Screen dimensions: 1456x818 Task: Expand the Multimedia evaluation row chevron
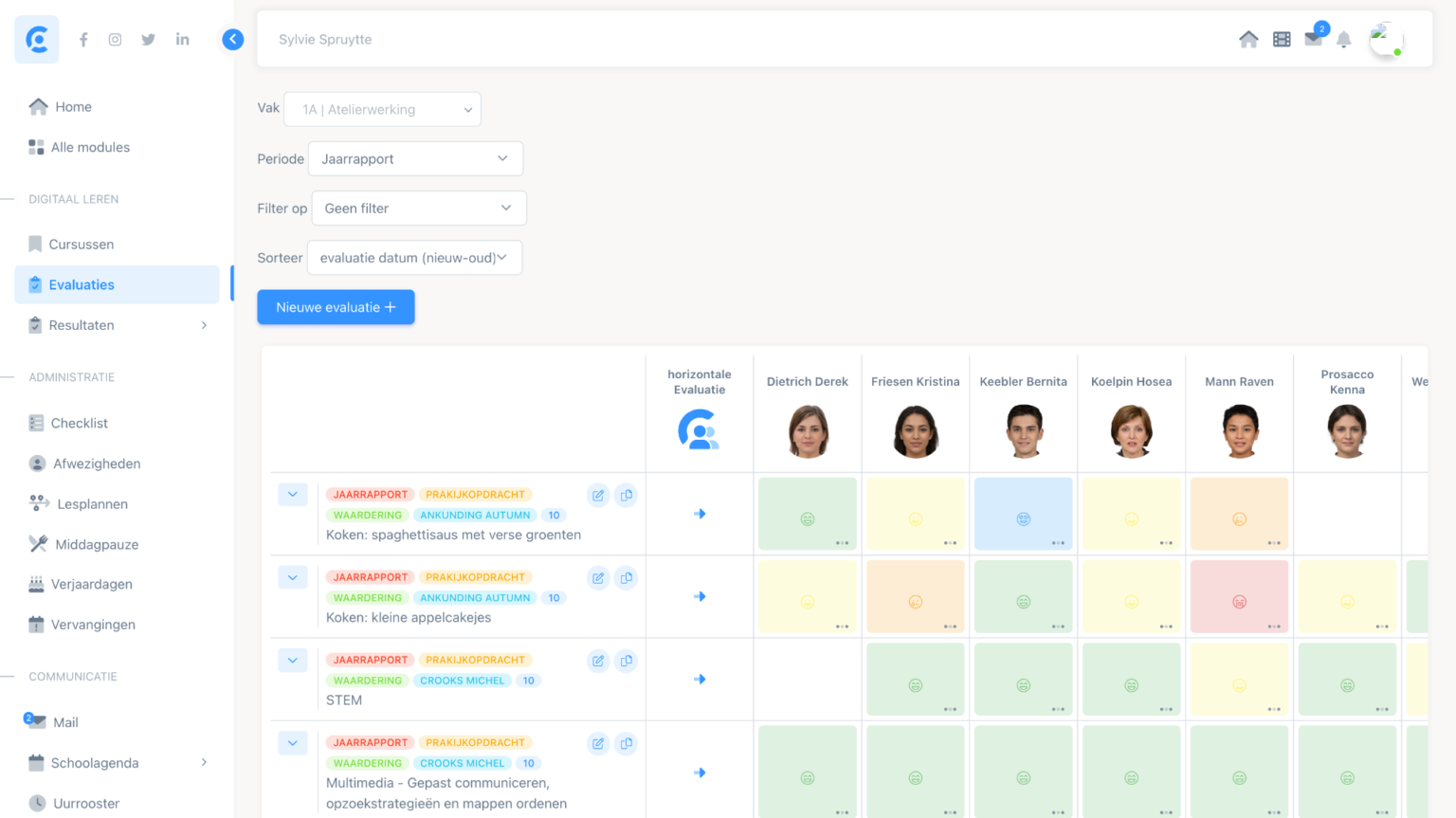[x=293, y=743]
